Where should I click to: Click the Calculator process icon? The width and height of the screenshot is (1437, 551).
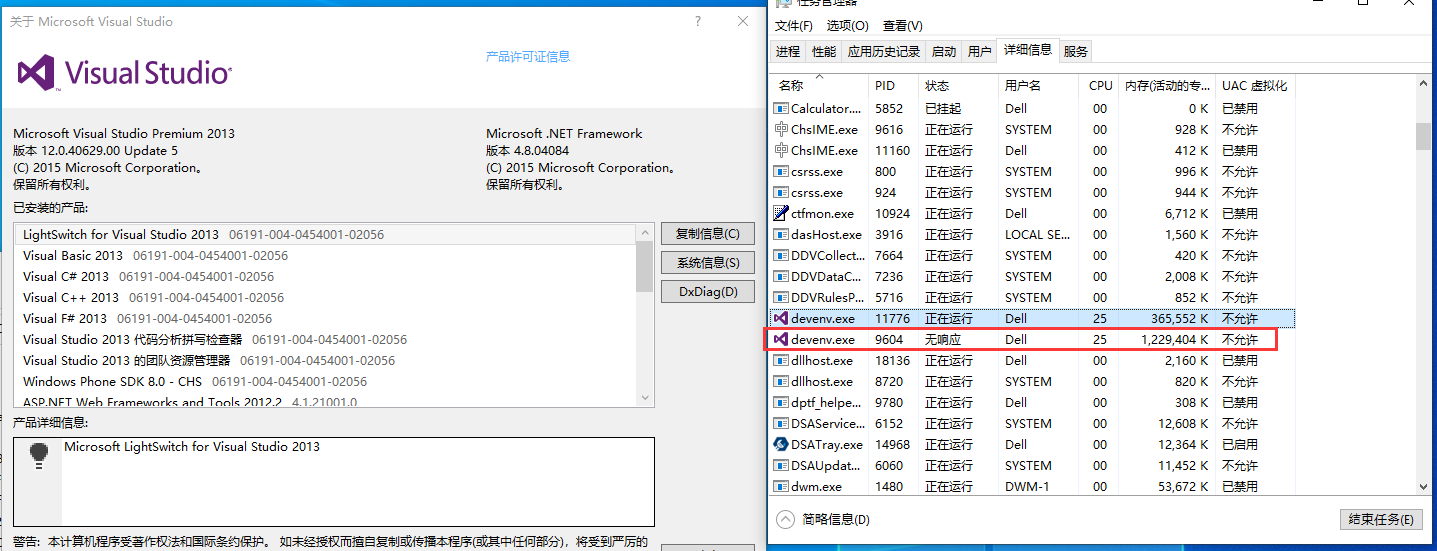[781, 108]
